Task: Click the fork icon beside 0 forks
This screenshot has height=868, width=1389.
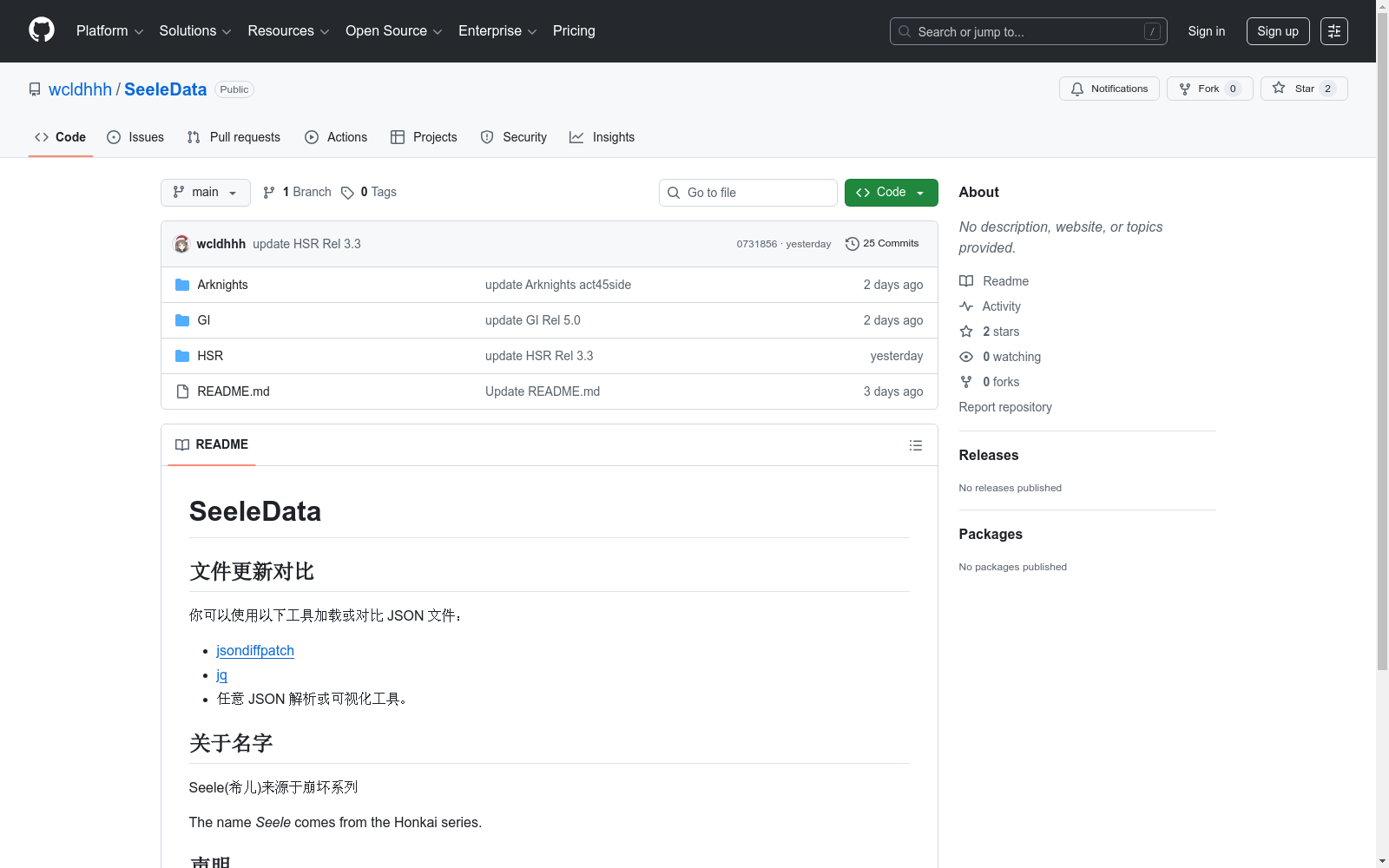Action: coord(966,382)
